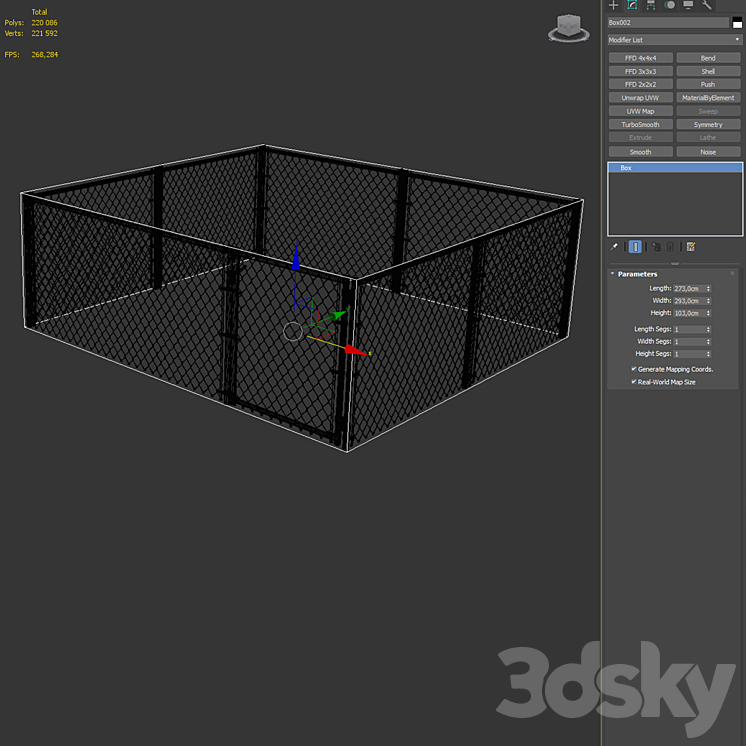Open the Display panel tab
Viewport: 746px width, 746px height.
688,5
